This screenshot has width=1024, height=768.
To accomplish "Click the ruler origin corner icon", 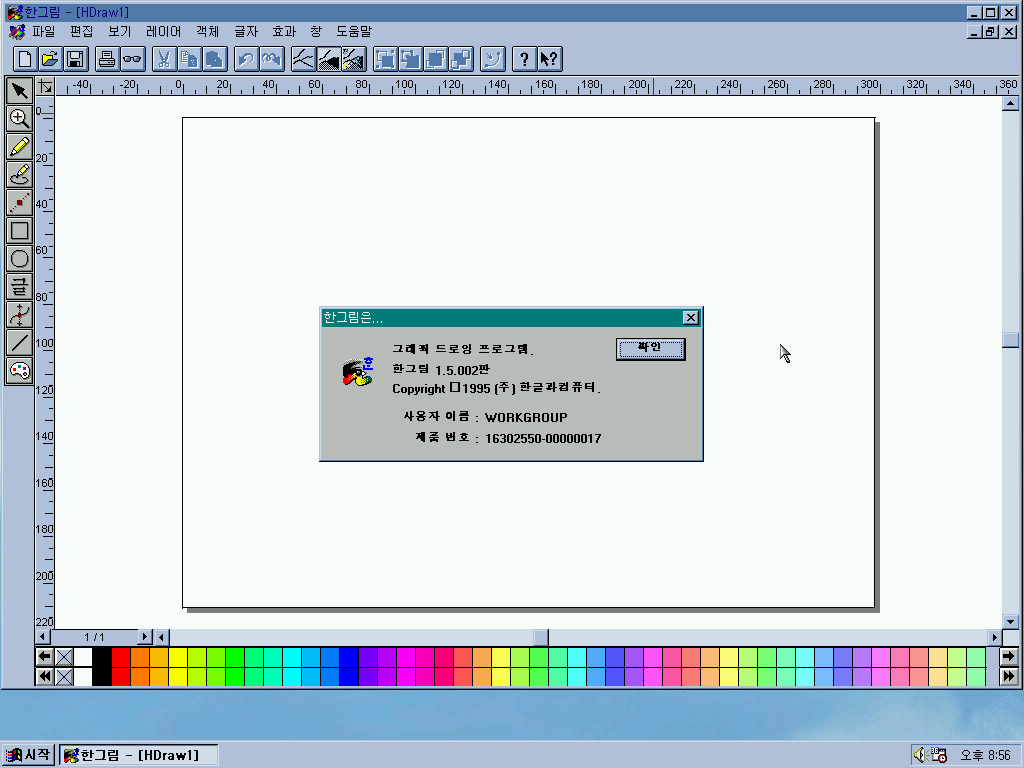I will pos(45,86).
